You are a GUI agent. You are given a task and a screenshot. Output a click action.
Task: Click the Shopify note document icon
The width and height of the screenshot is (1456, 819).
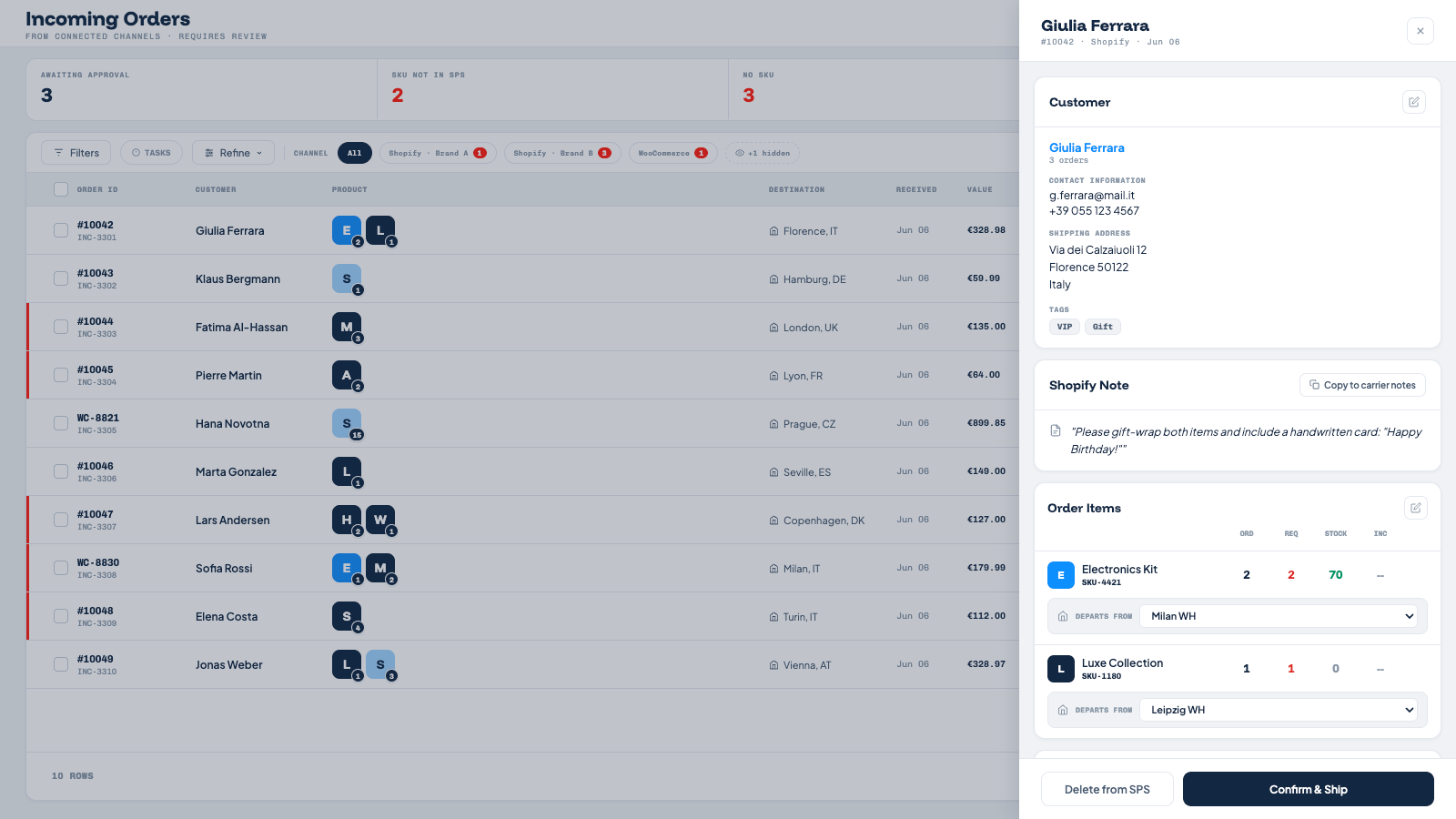coord(1056,430)
